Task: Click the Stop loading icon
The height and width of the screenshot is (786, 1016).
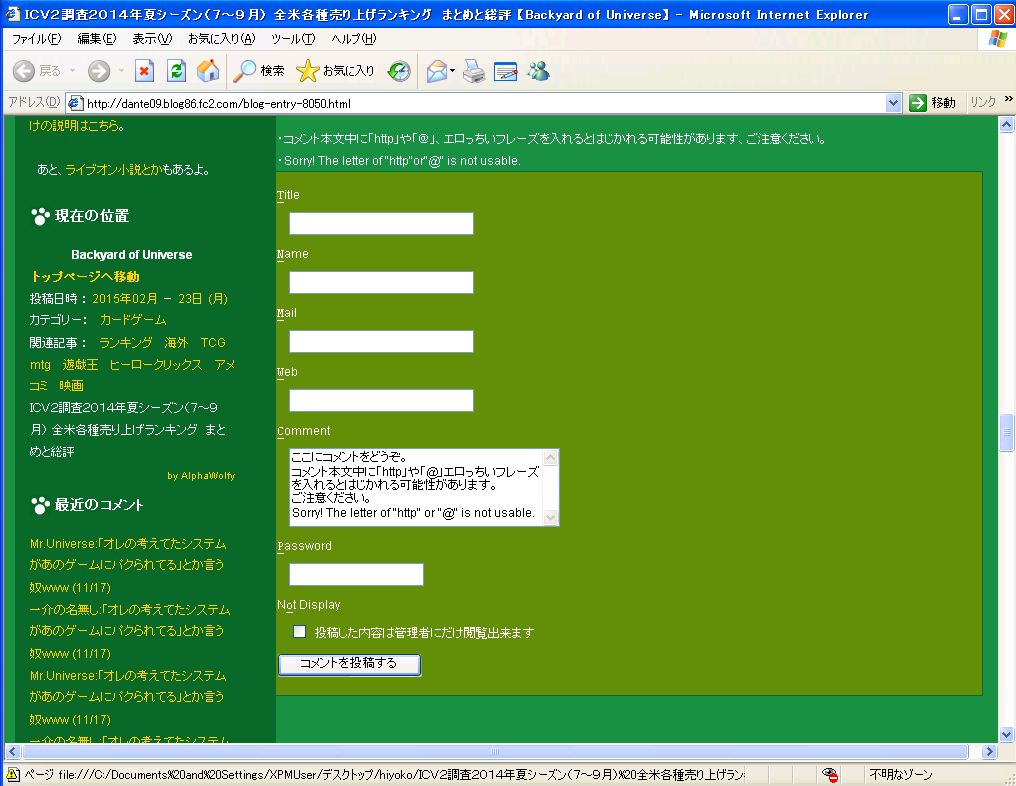Action: [145, 71]
